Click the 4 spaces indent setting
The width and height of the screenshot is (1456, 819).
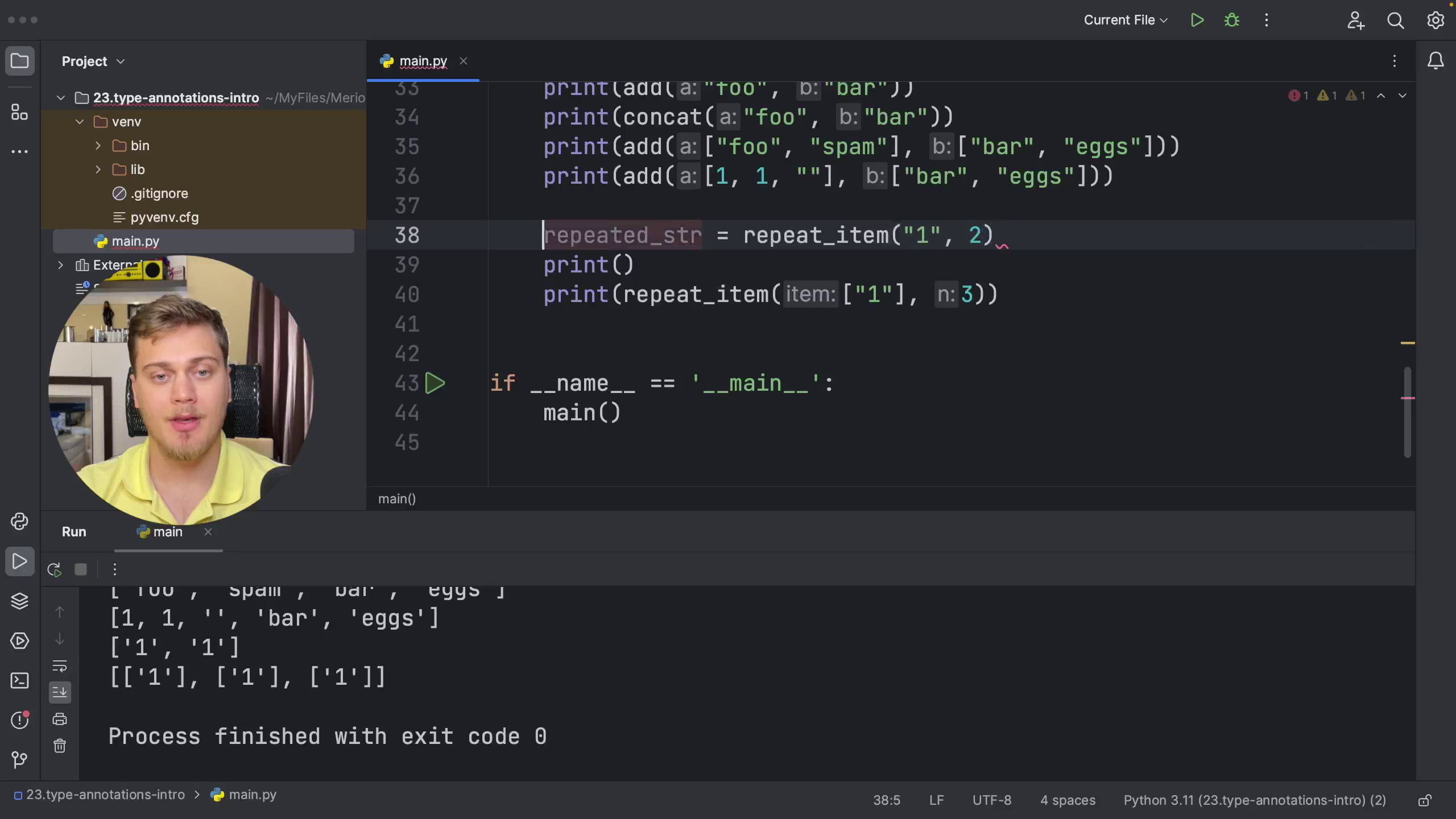pyautogui.click(x=1068, y=800)
